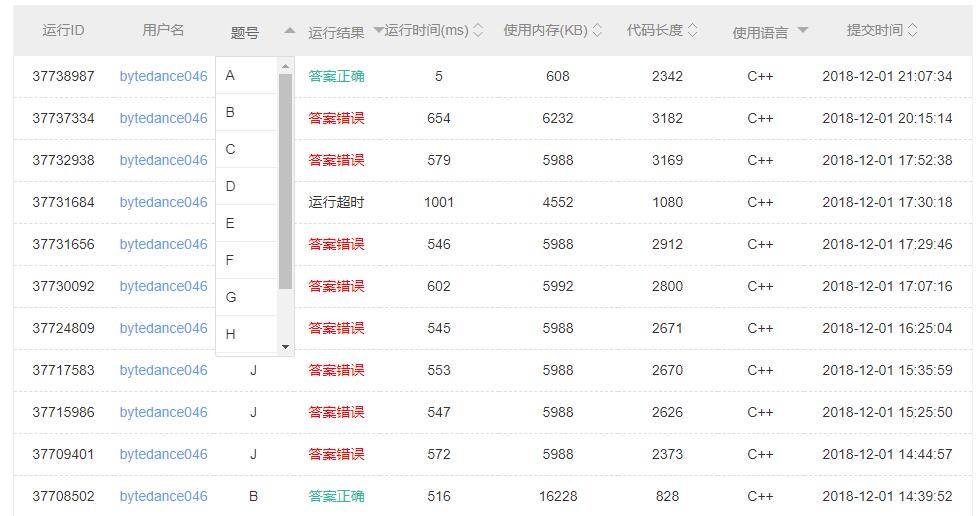The image size is (977, 516).
Task: Click dropdown list scroll-up arrow
Action: point(286,67)
